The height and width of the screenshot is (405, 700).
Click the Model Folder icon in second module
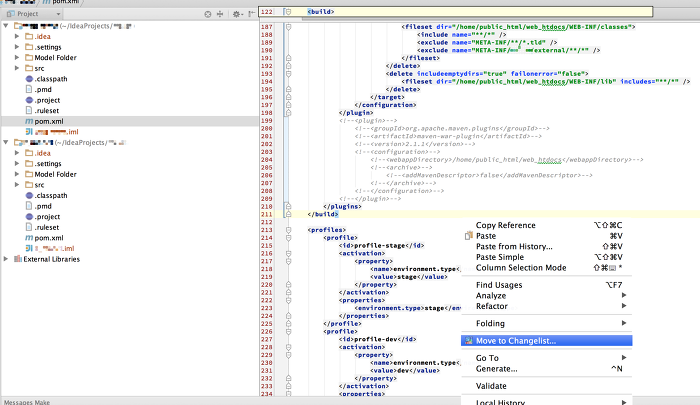coord(29,174)
